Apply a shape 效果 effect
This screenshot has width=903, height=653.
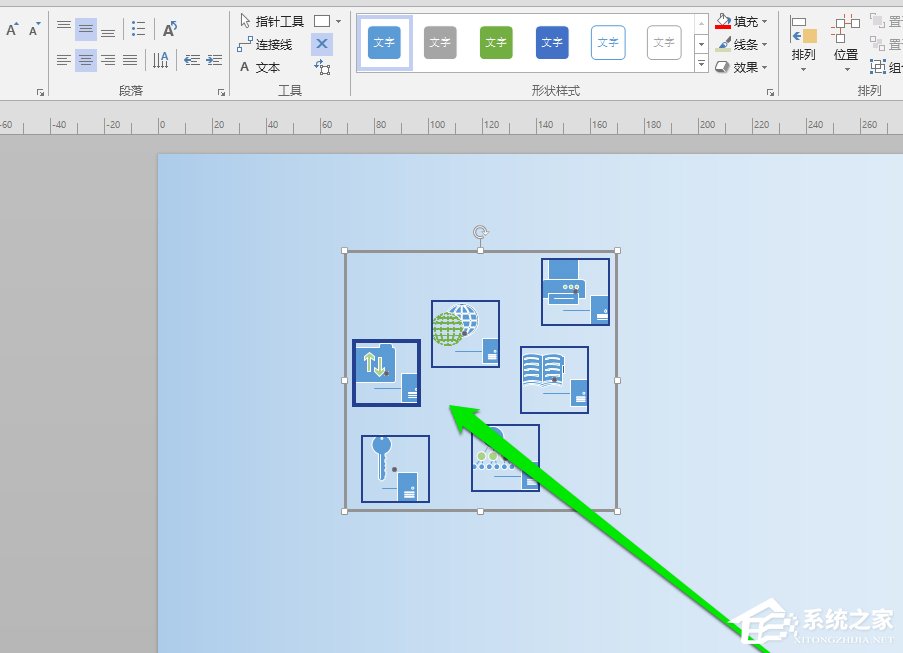pos(738,66)
